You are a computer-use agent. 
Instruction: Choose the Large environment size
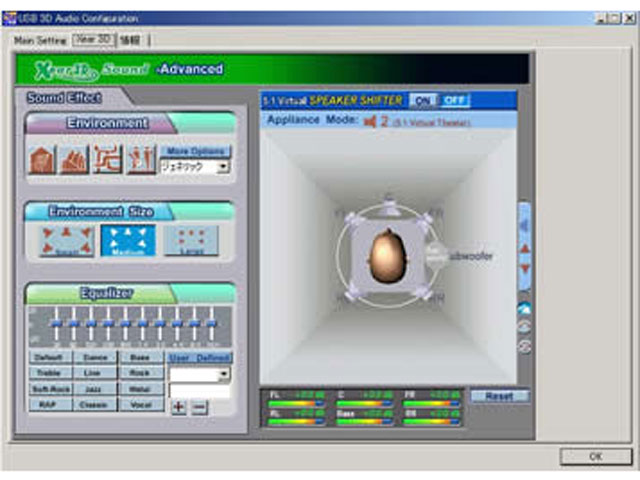coord(191,241)
